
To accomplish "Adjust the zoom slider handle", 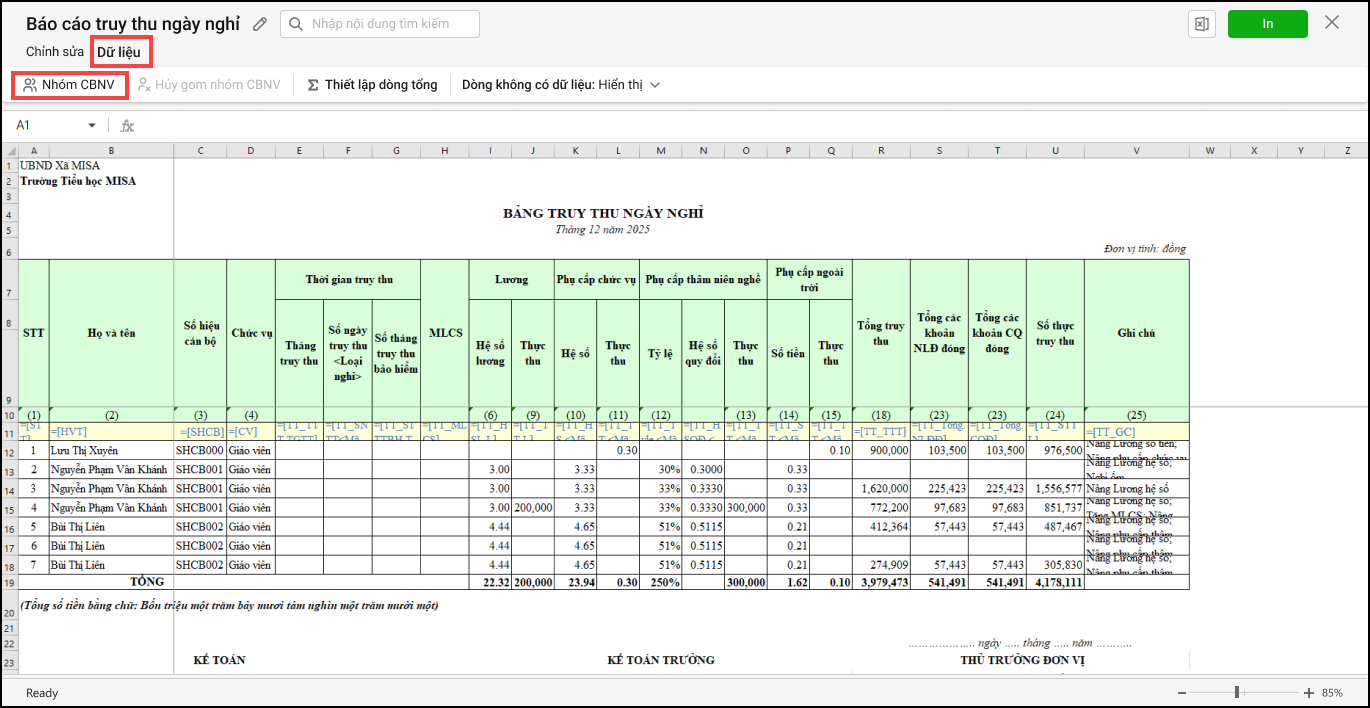I will point(1238,693).
